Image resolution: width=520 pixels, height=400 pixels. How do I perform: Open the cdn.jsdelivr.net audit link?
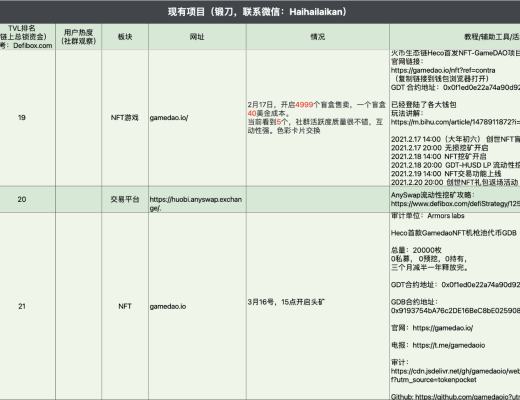click(455, 375)
